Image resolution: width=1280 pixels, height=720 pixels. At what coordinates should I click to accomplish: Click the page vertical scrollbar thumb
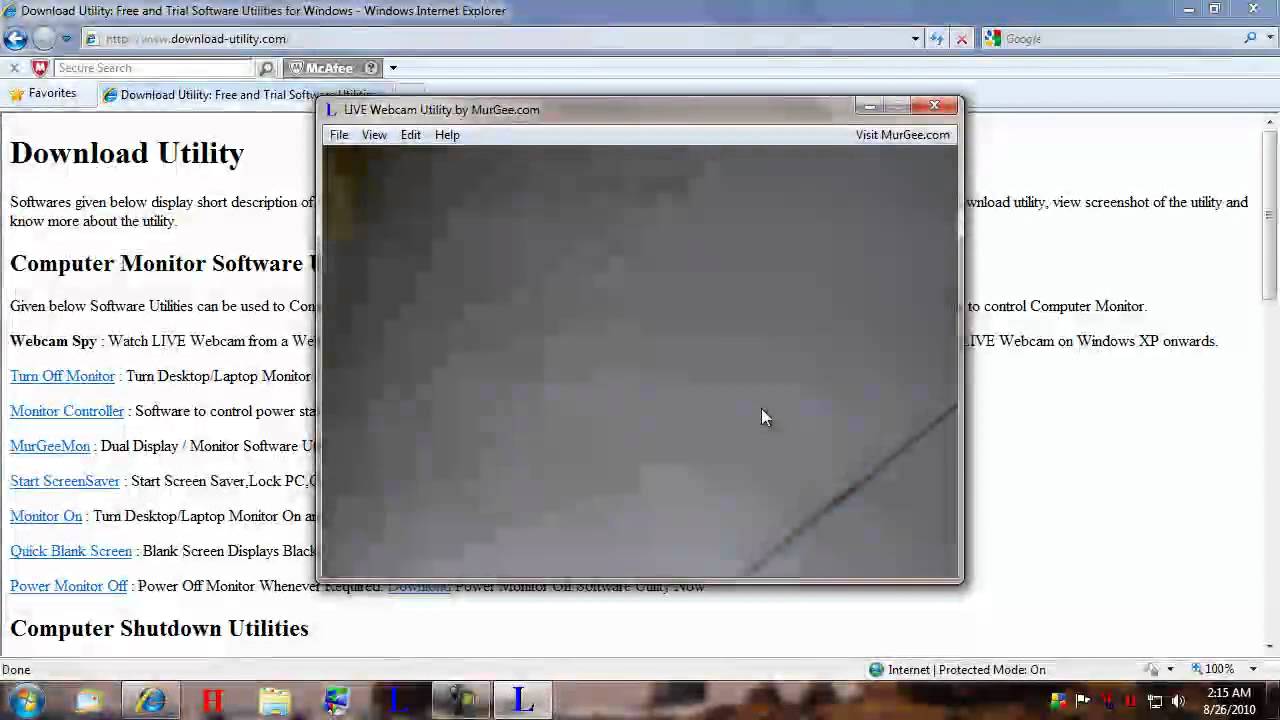pos(1270,215)
